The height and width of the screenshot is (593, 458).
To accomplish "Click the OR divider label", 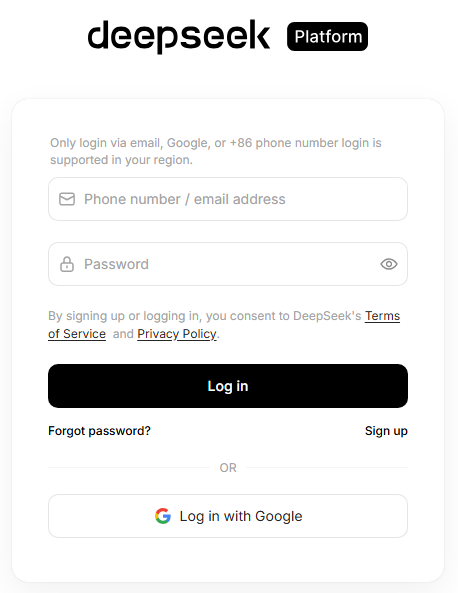I will (x=228, y=468).
